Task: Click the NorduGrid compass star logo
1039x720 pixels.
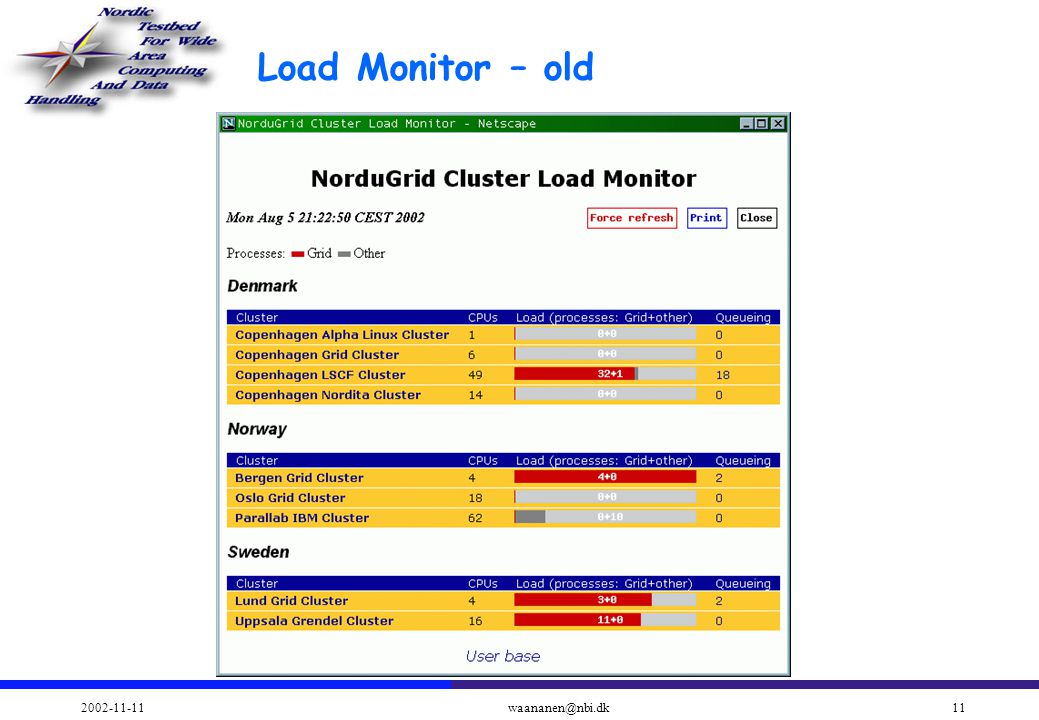Action: pos(70,56)
